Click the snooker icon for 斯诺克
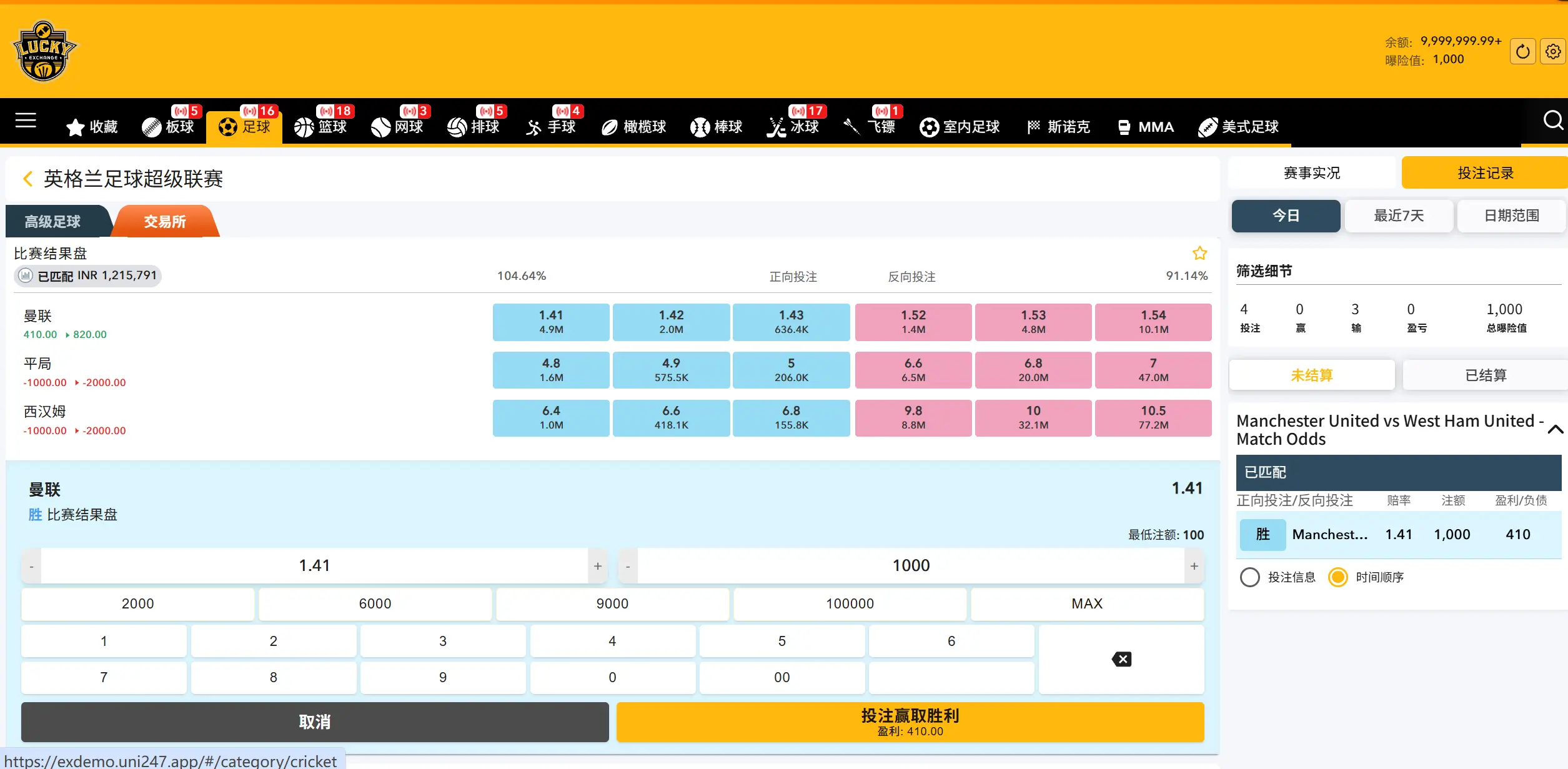 click(x=1033, y=127)
